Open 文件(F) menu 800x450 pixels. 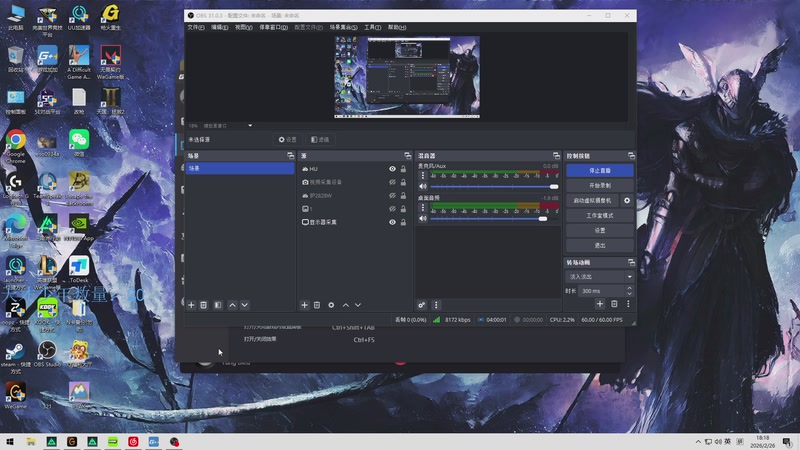(x=196, y=27)
